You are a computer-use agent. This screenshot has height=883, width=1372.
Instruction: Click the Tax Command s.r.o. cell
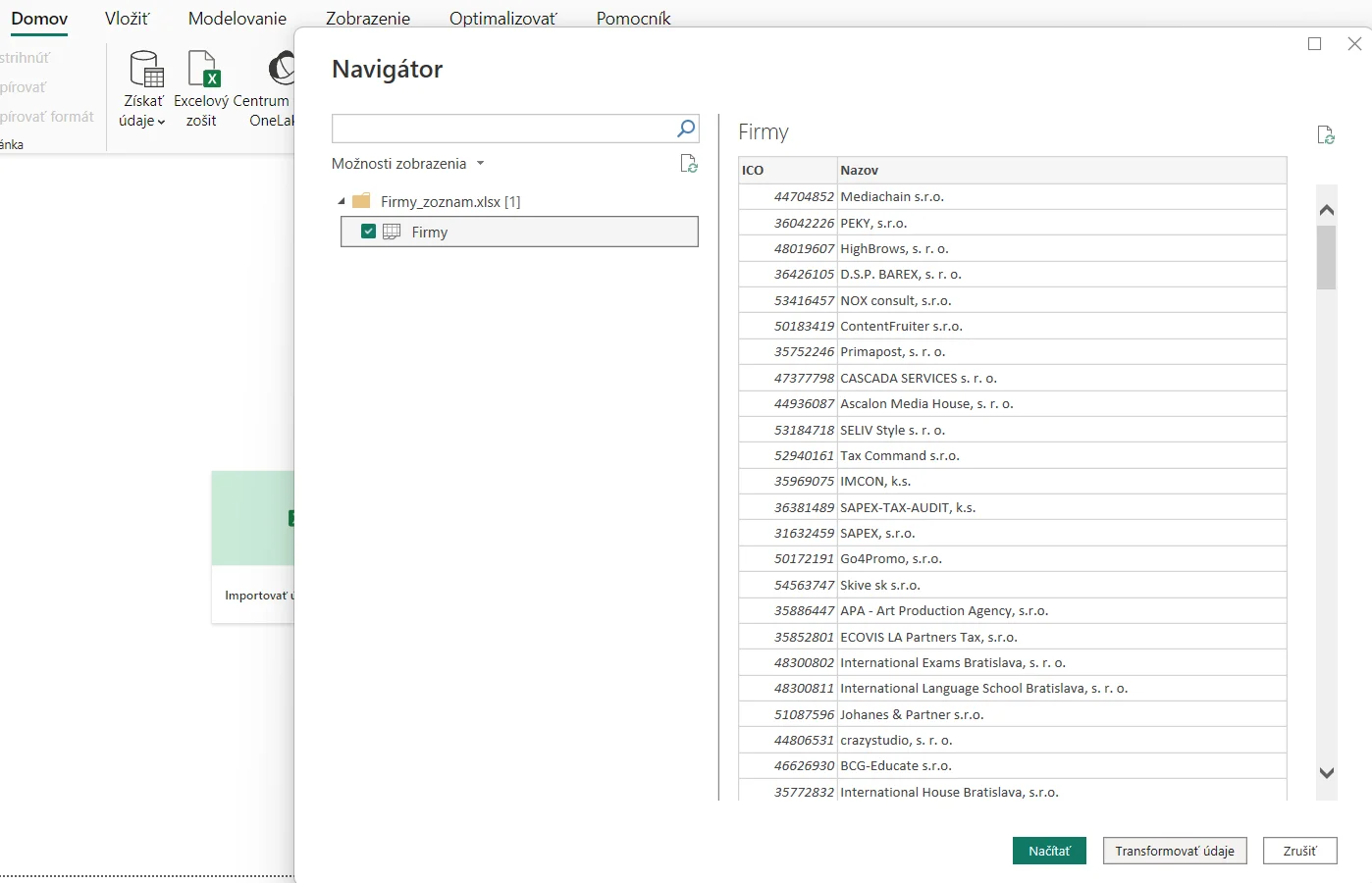[1062, 455]
